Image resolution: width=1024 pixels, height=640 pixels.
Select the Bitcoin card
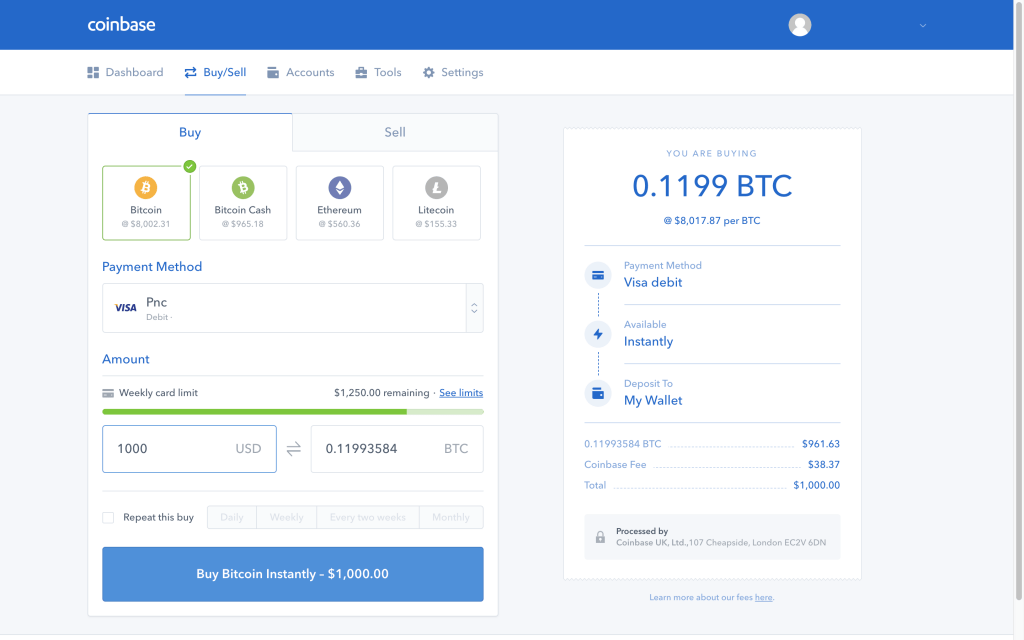146,203
